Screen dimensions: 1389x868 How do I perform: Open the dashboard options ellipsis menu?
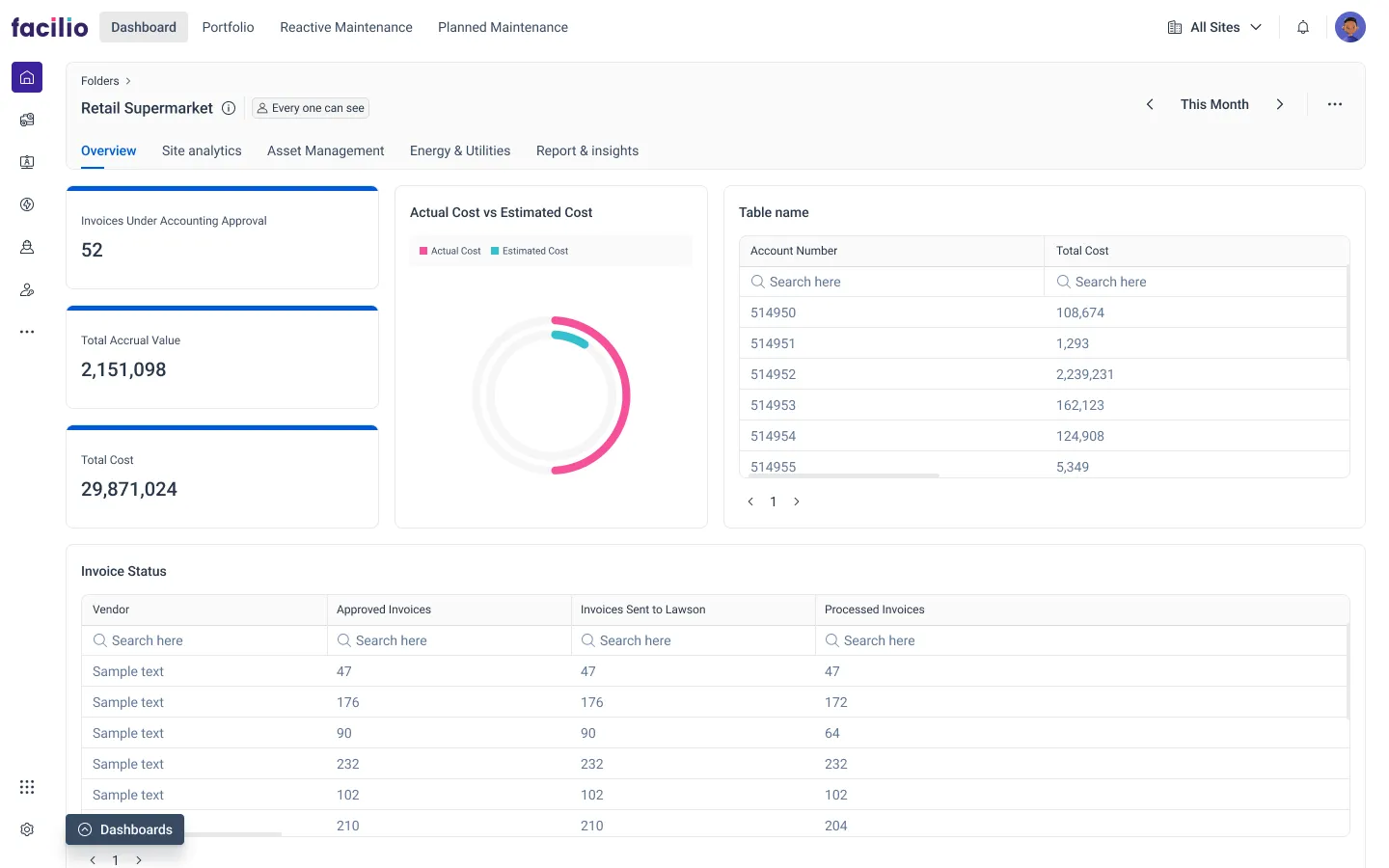click(1335, 104)
